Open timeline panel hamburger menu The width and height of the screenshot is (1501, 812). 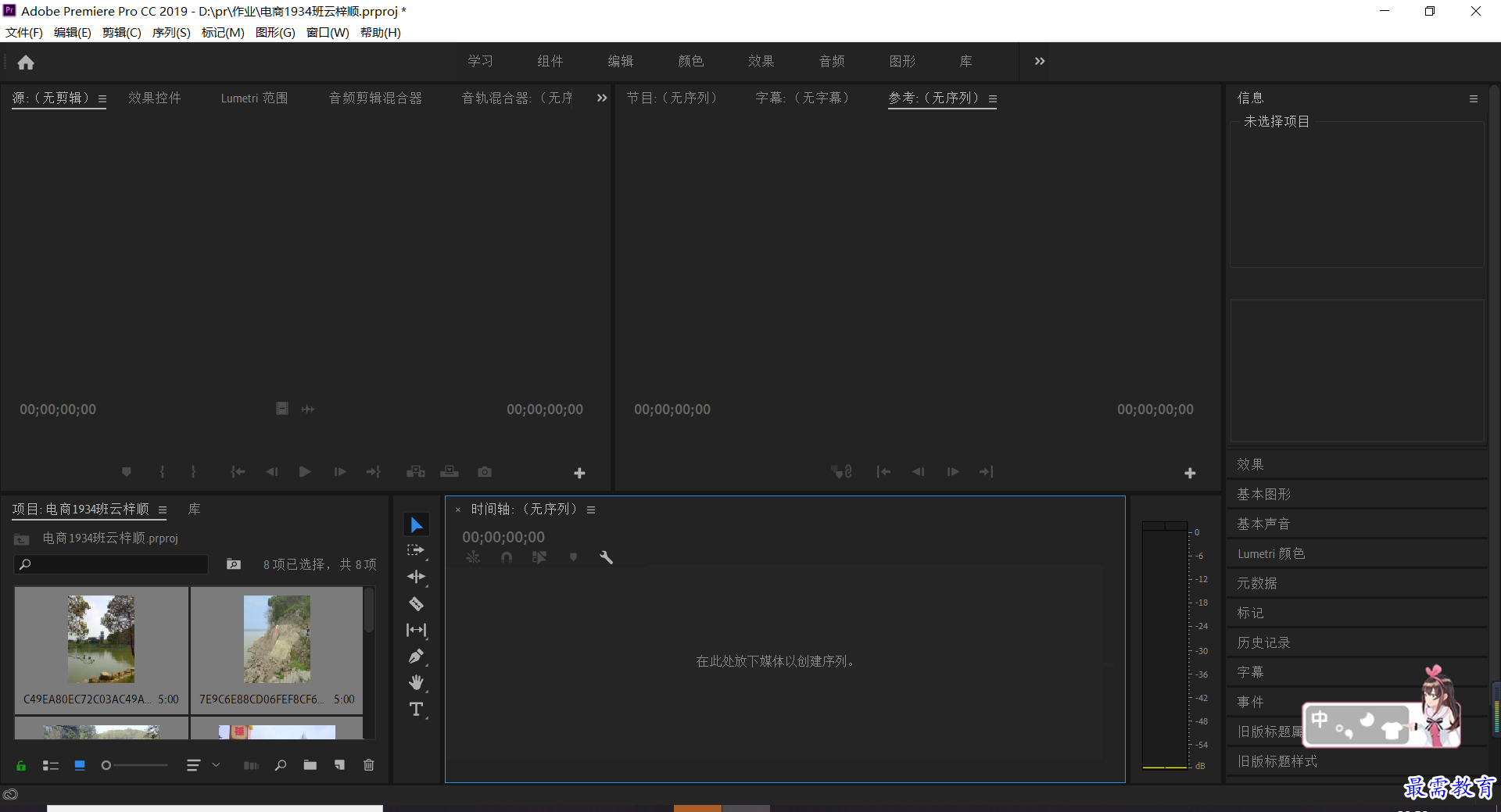pyautogui.click(x=591, y=510)
